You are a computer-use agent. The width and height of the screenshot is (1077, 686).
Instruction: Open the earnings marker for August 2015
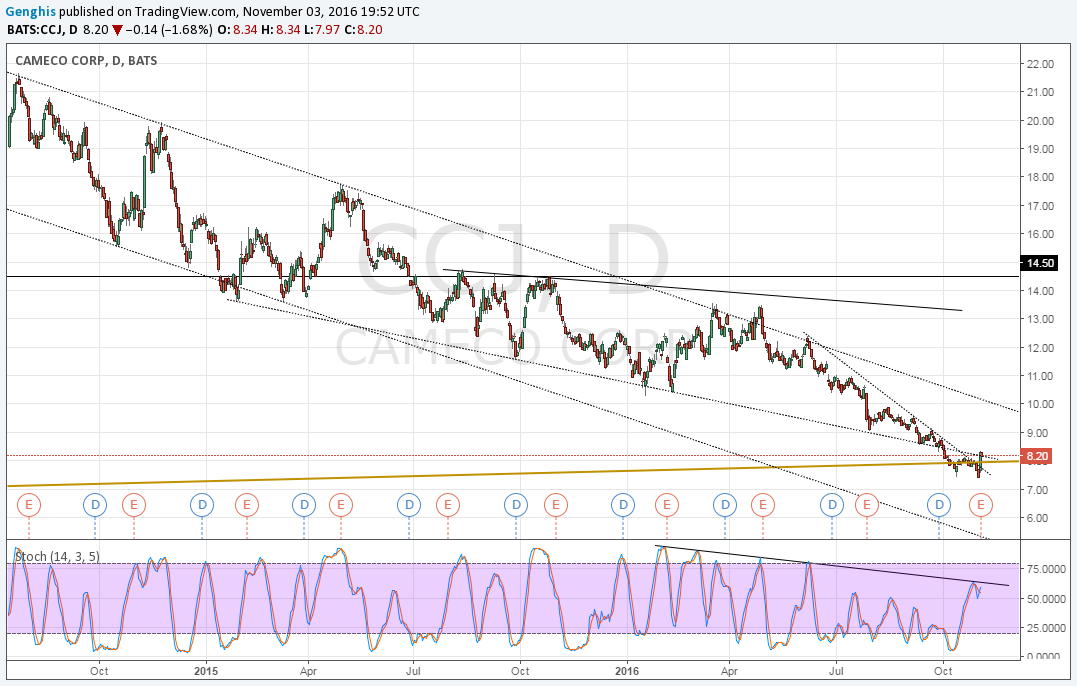448,505
